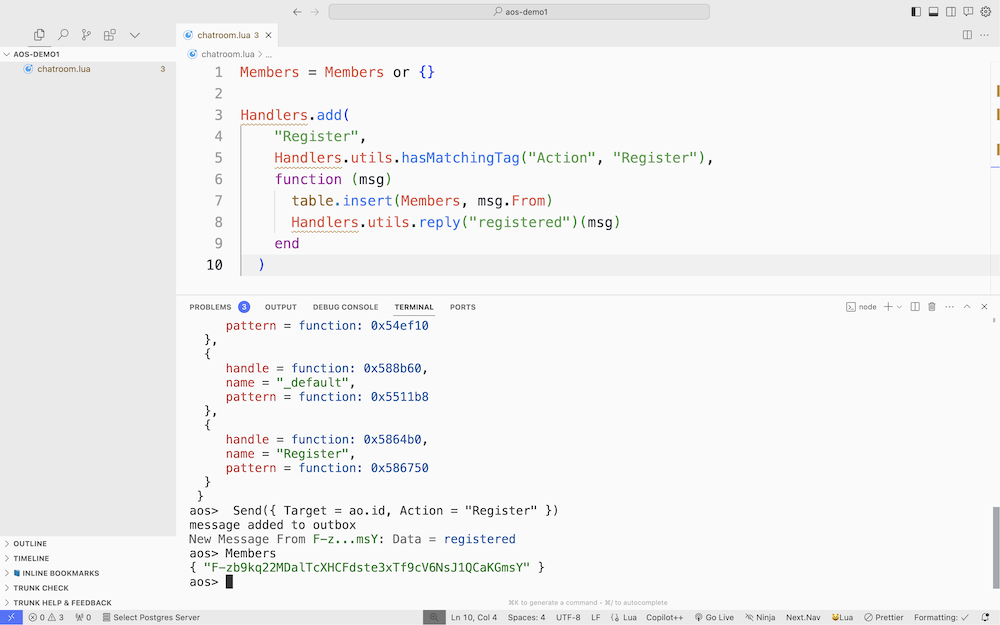Image resolution: width=1000 pixels, height=625 pixels.
Task: Click the Split Editor Right icon
Action: [x=967, y=35]
